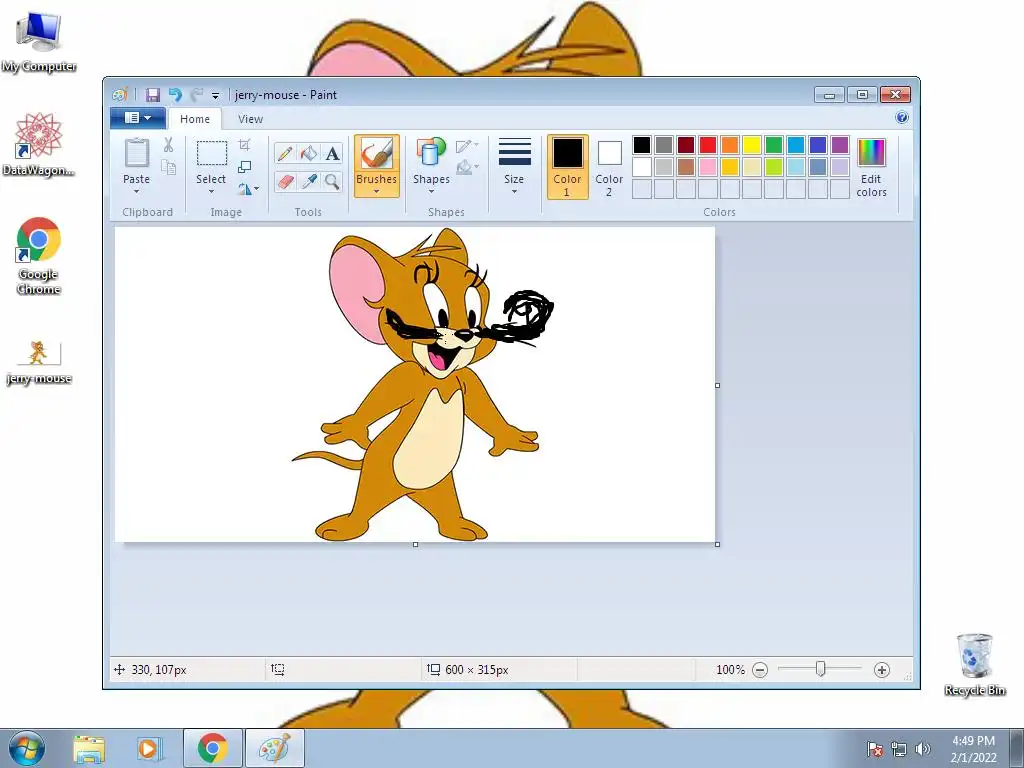Select the Color picker eyedropper tool
Viewport: 1024px width, 768px height.
pos(308,181)
